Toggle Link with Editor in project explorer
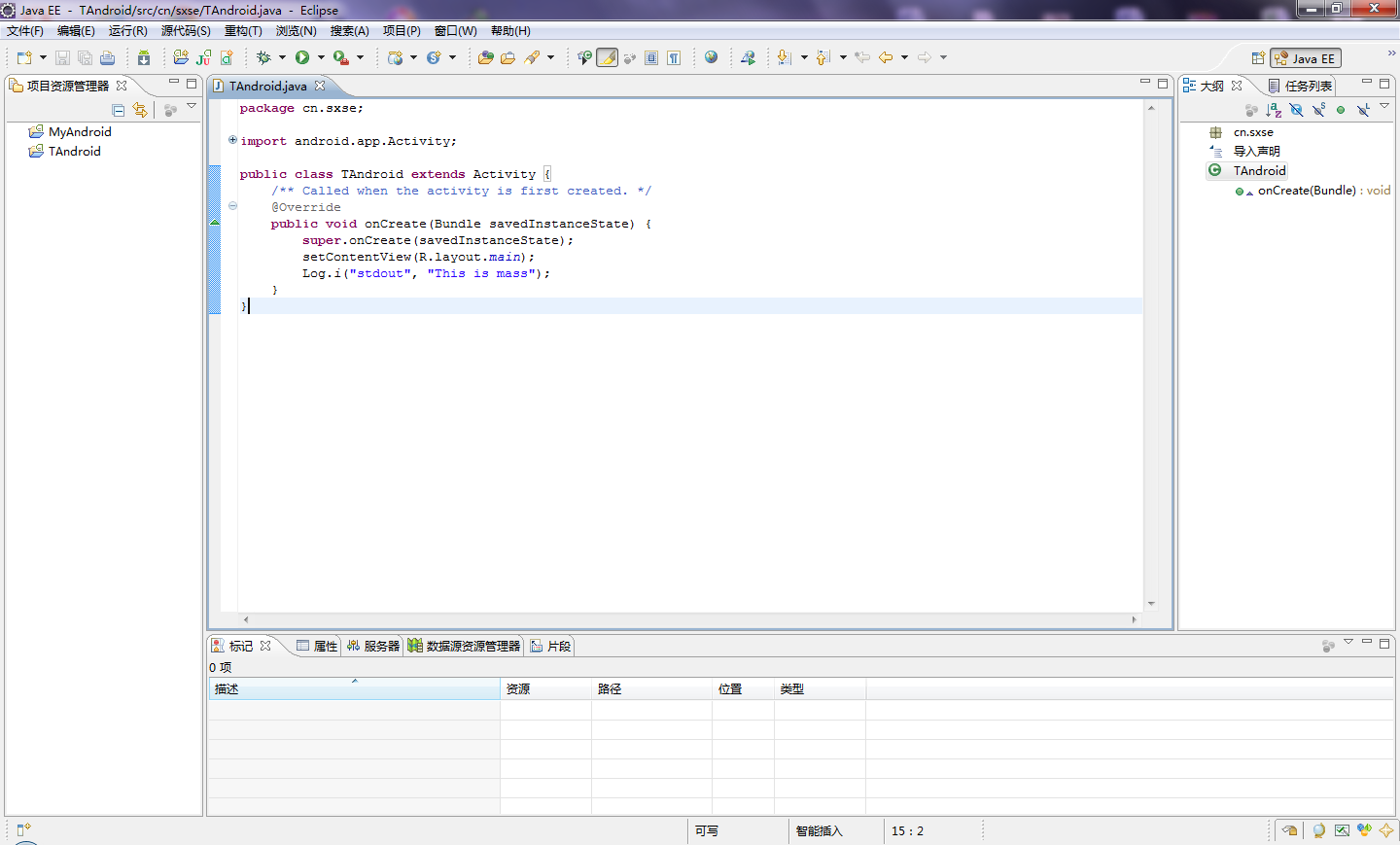The height and width of the screenshot is (845, 1400). tap(140, 111)
